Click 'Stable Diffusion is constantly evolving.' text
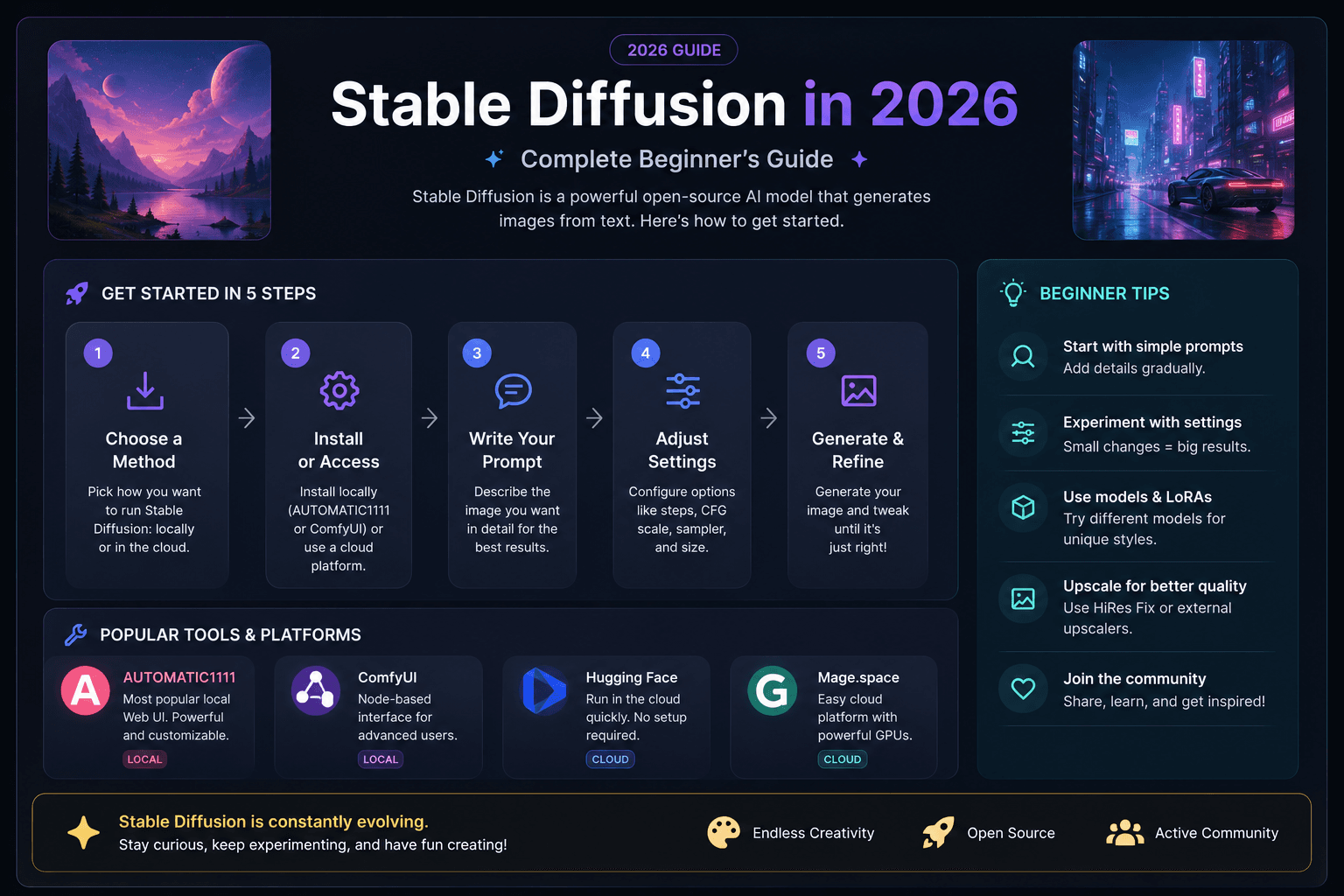The width and height of the screenshot is (1344, 896). click(x=274, y=822)
